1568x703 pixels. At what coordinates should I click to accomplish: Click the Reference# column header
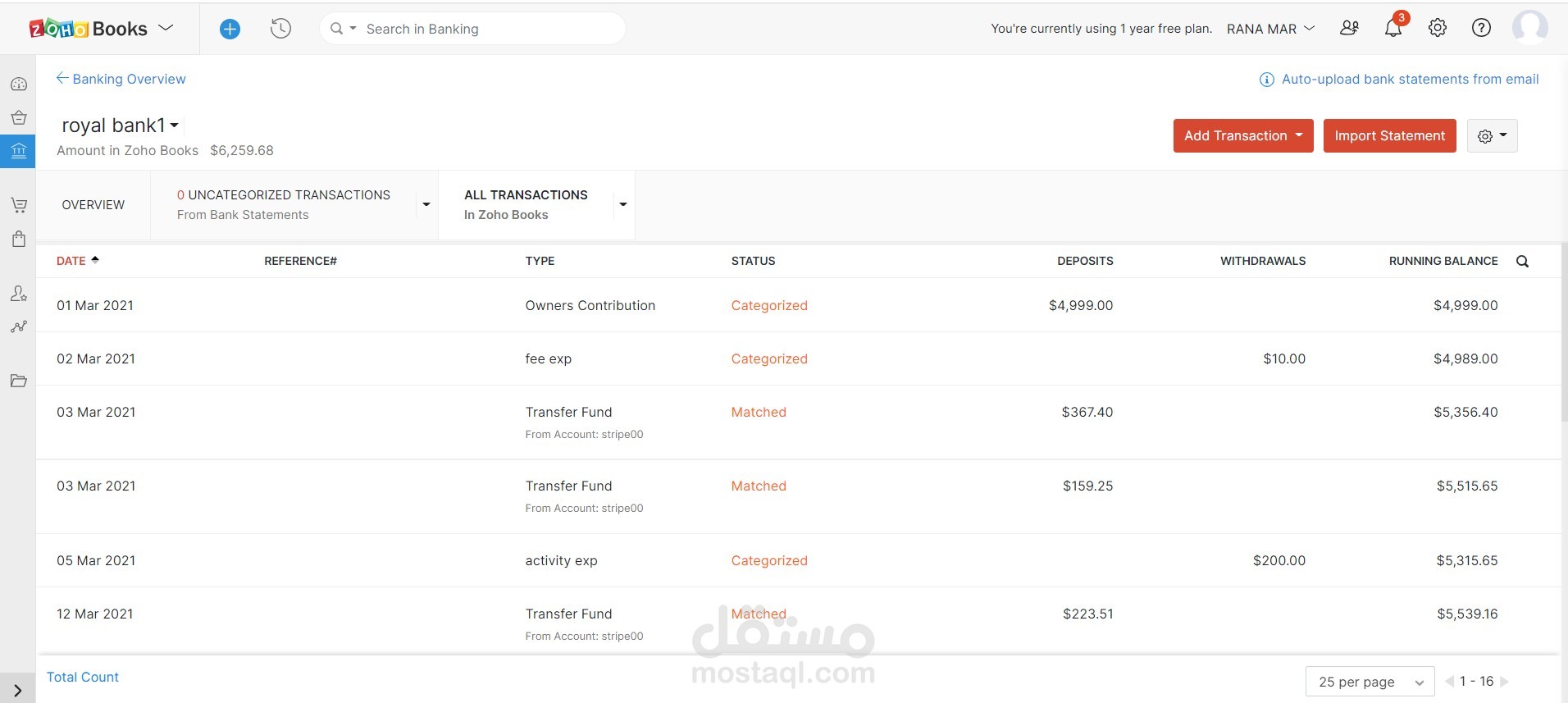coord(300,261)
